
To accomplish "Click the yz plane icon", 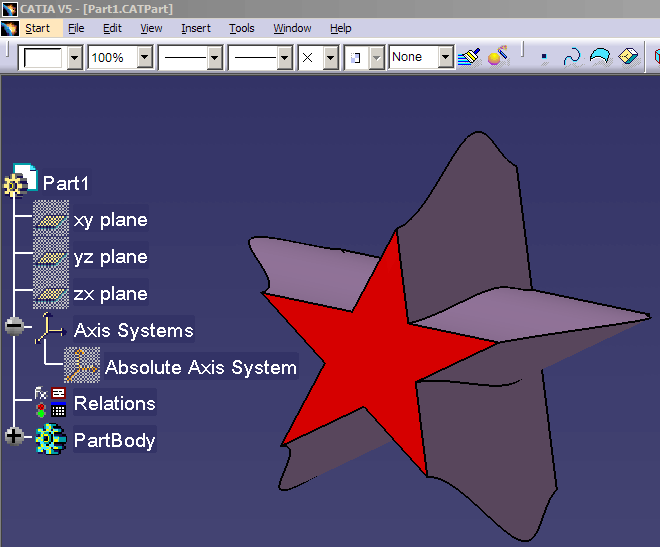I will (51, 255).
